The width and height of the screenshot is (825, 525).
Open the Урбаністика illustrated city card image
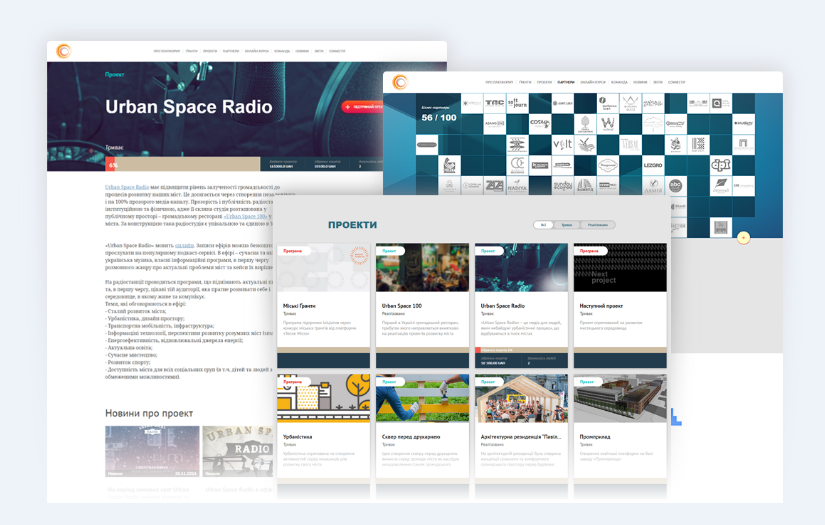coord(324,398)
